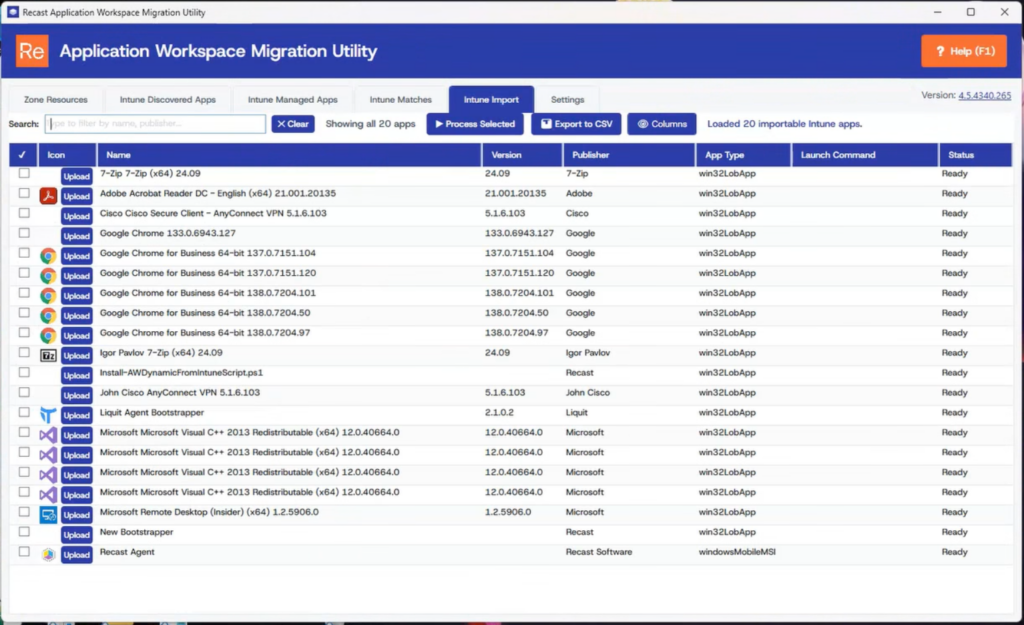Upload the Recast Agent app
The height and width of the screenshot is (625, 1024).
(76, 554)
